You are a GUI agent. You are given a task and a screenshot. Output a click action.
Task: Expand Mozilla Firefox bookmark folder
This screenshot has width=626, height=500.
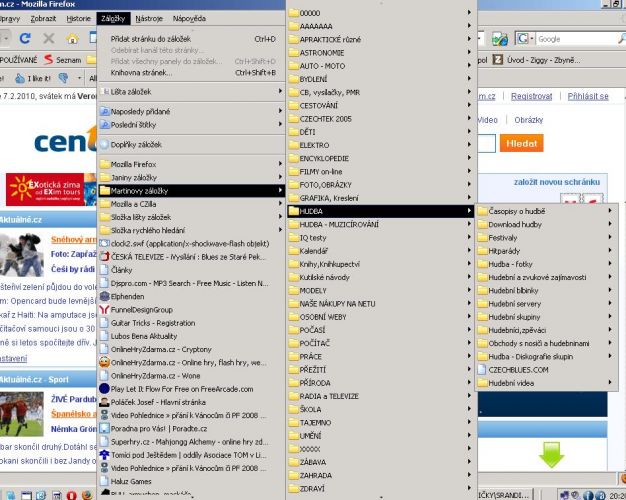191,164
